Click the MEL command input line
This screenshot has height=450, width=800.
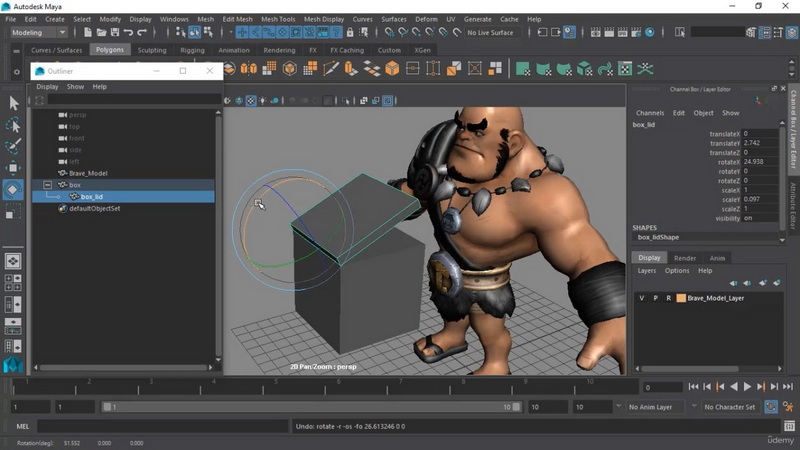(x=162, y=426)
